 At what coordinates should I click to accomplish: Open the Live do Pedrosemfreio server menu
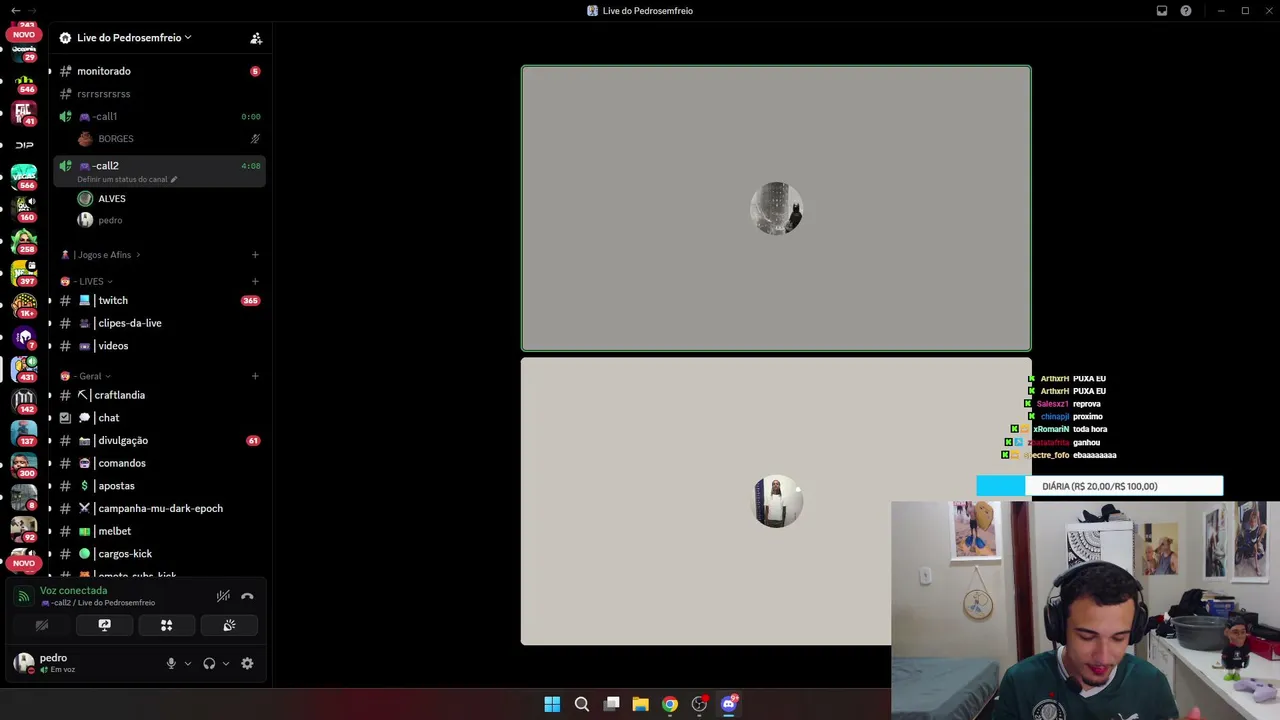click(x=134, y=38)
